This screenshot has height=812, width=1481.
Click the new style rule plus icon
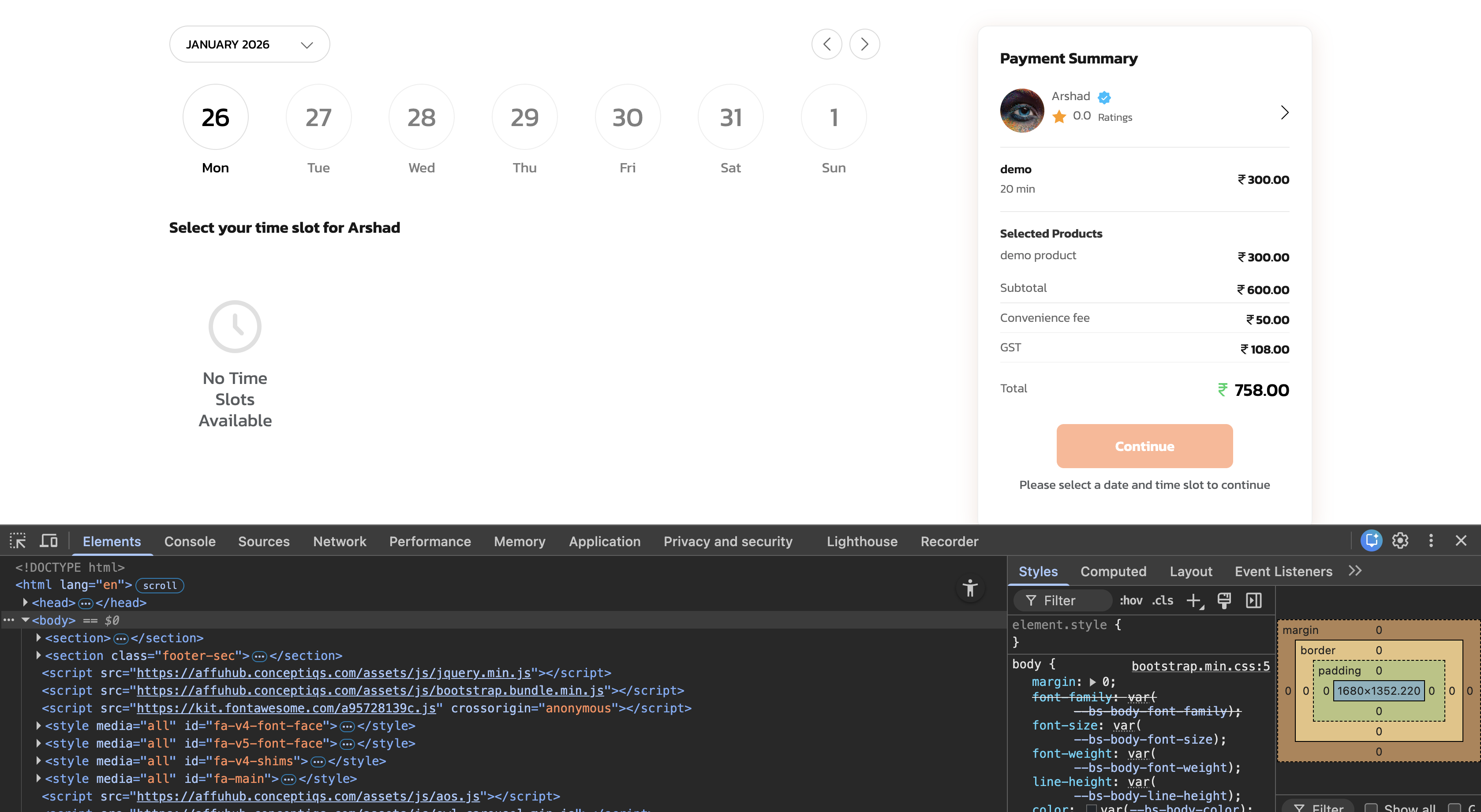(1194, 600)
